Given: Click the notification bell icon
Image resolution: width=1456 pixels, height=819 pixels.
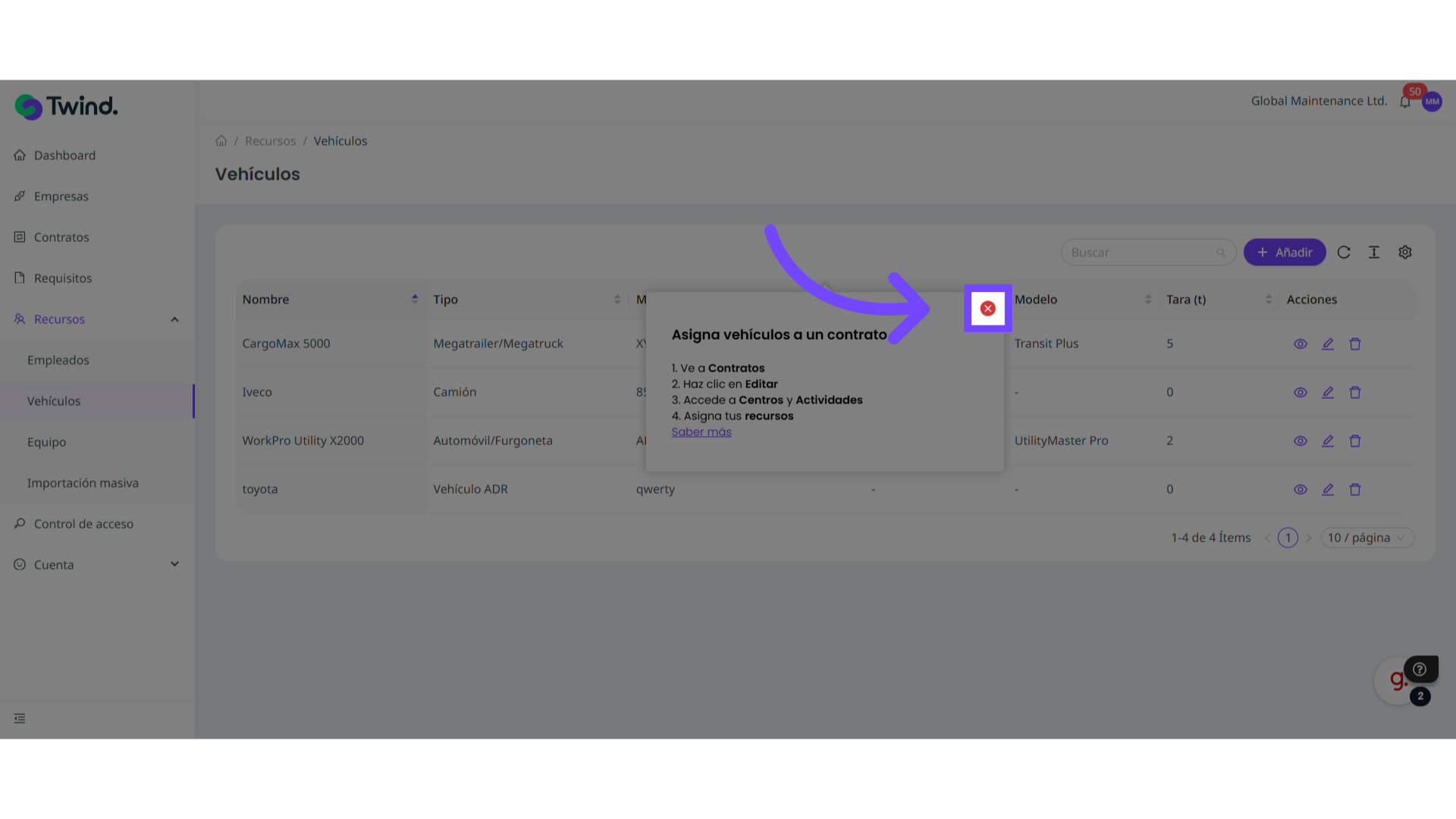Looking at the screenshot, I should click(1404, 102).
